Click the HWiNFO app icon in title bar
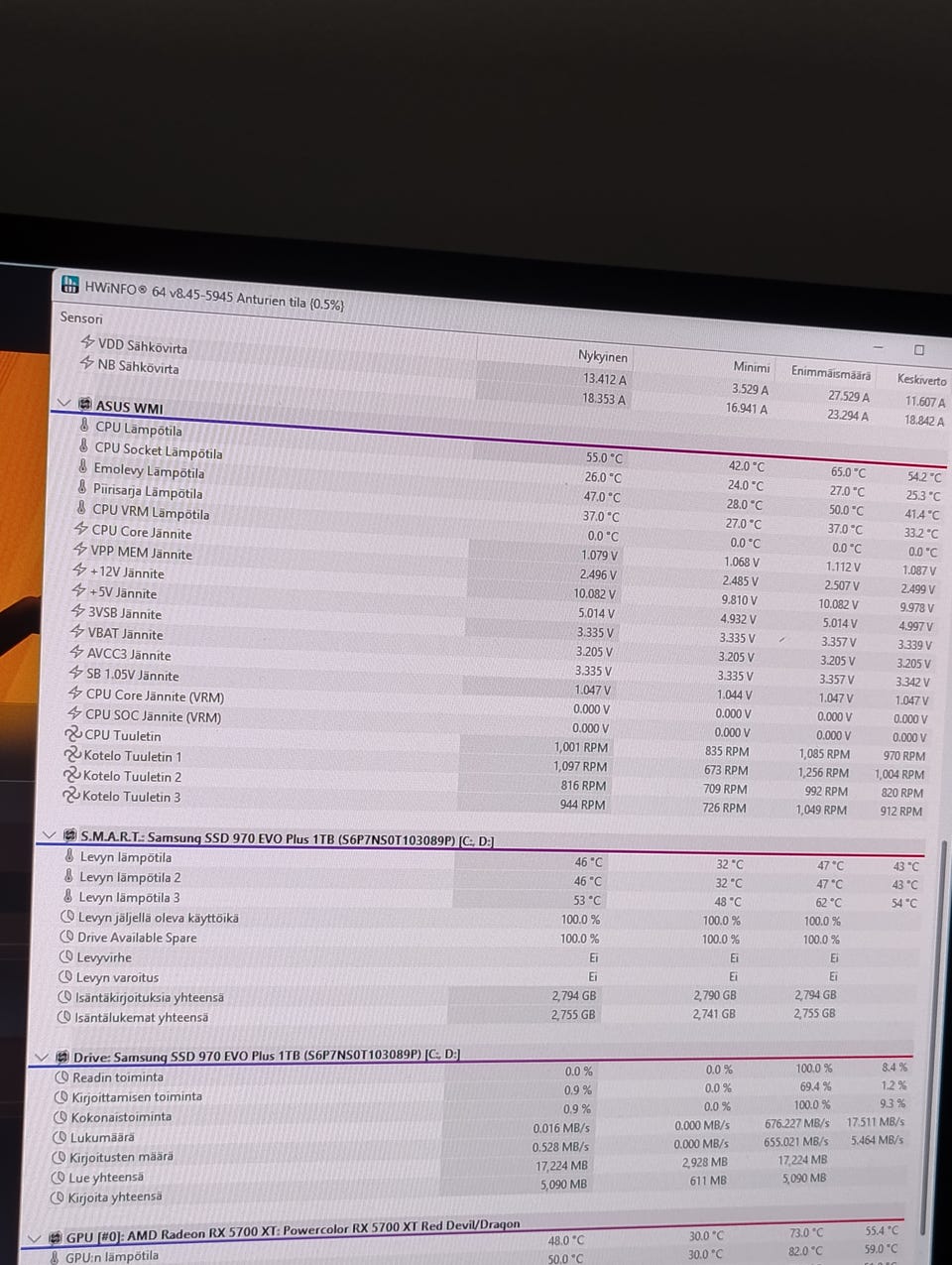Viewport: 952px width, 1265px height. click(70, 285)
